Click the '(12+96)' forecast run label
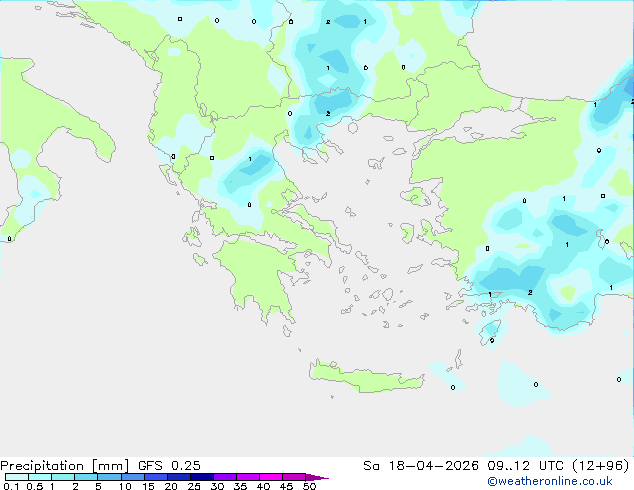Screen dimensions: 634x490 pos(600,466)
